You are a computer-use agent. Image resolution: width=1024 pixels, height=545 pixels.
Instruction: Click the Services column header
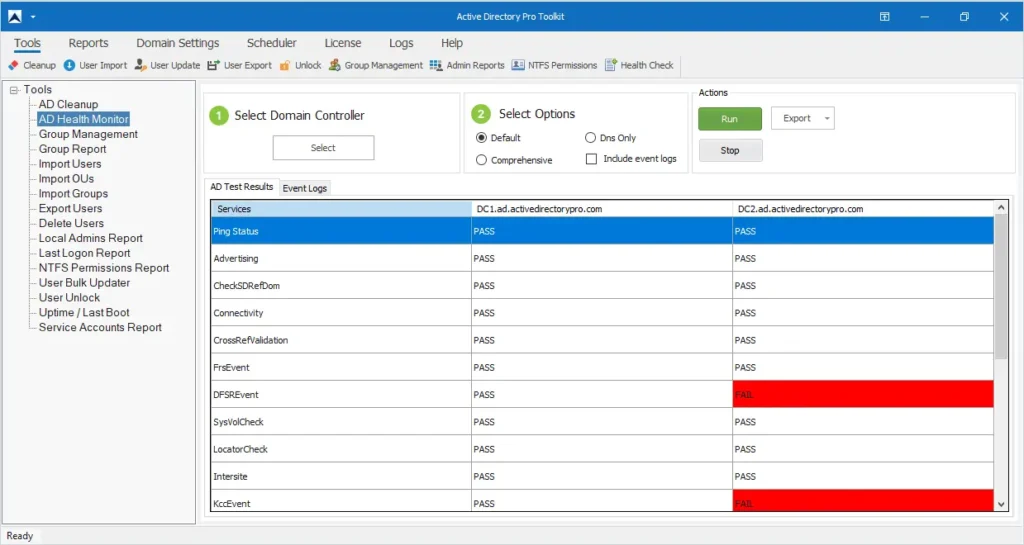click(341, 209)
